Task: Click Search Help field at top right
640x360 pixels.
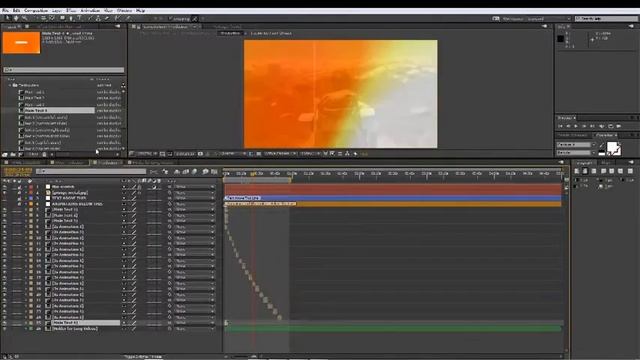Action: click(606, 19)
